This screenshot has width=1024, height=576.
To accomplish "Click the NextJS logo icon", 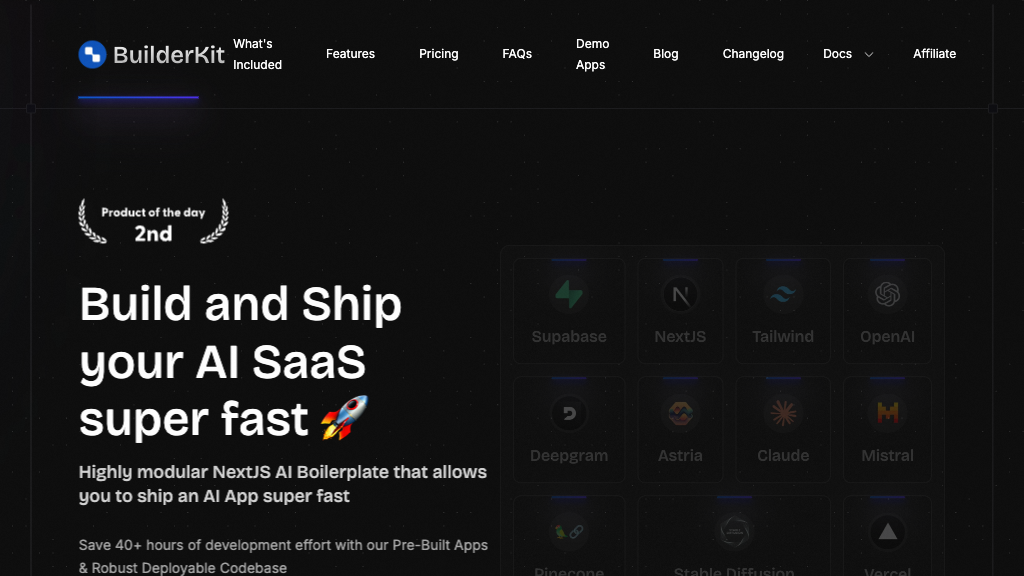I will tap(680, 295).
